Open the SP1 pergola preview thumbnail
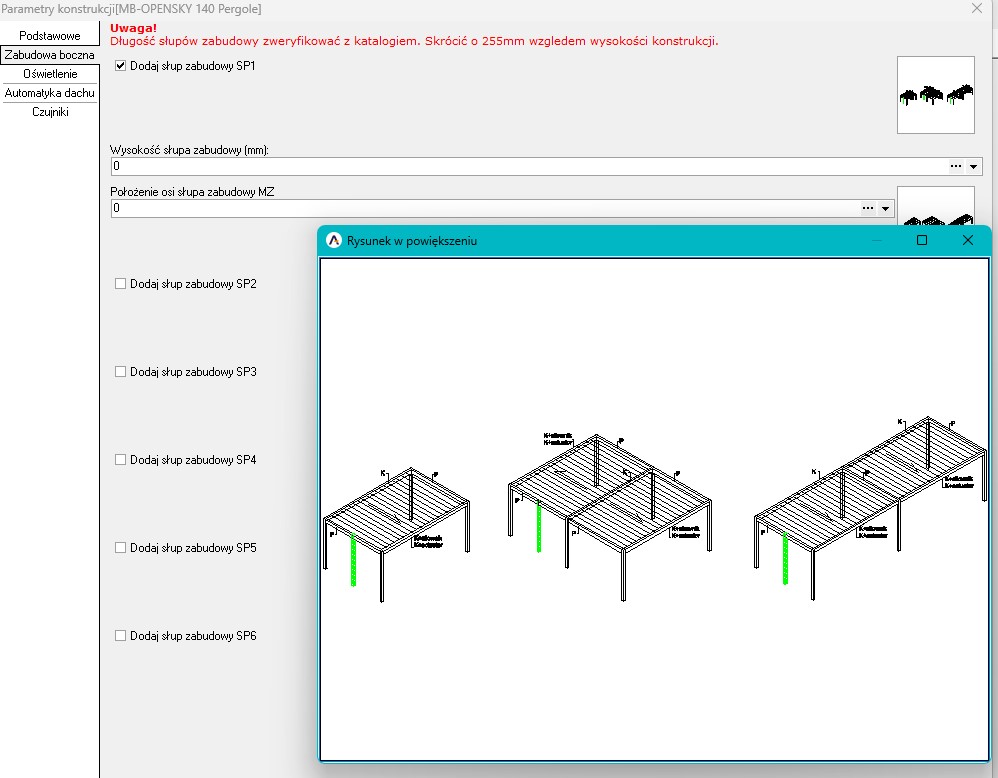998x778 pixels. click(x=935, y=95)
